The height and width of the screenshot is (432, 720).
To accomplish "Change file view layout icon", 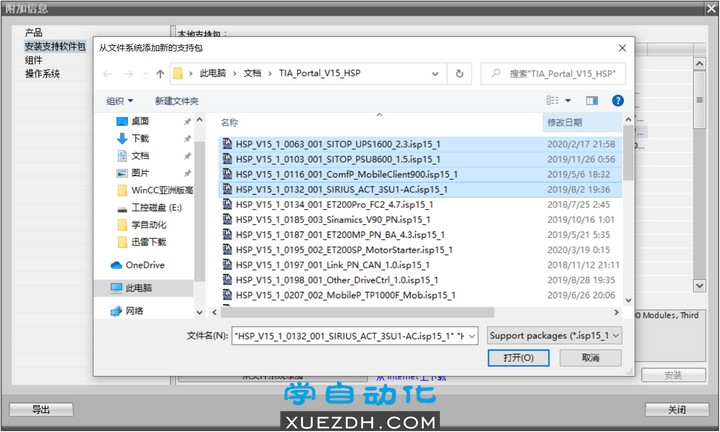I will (552, 101).
